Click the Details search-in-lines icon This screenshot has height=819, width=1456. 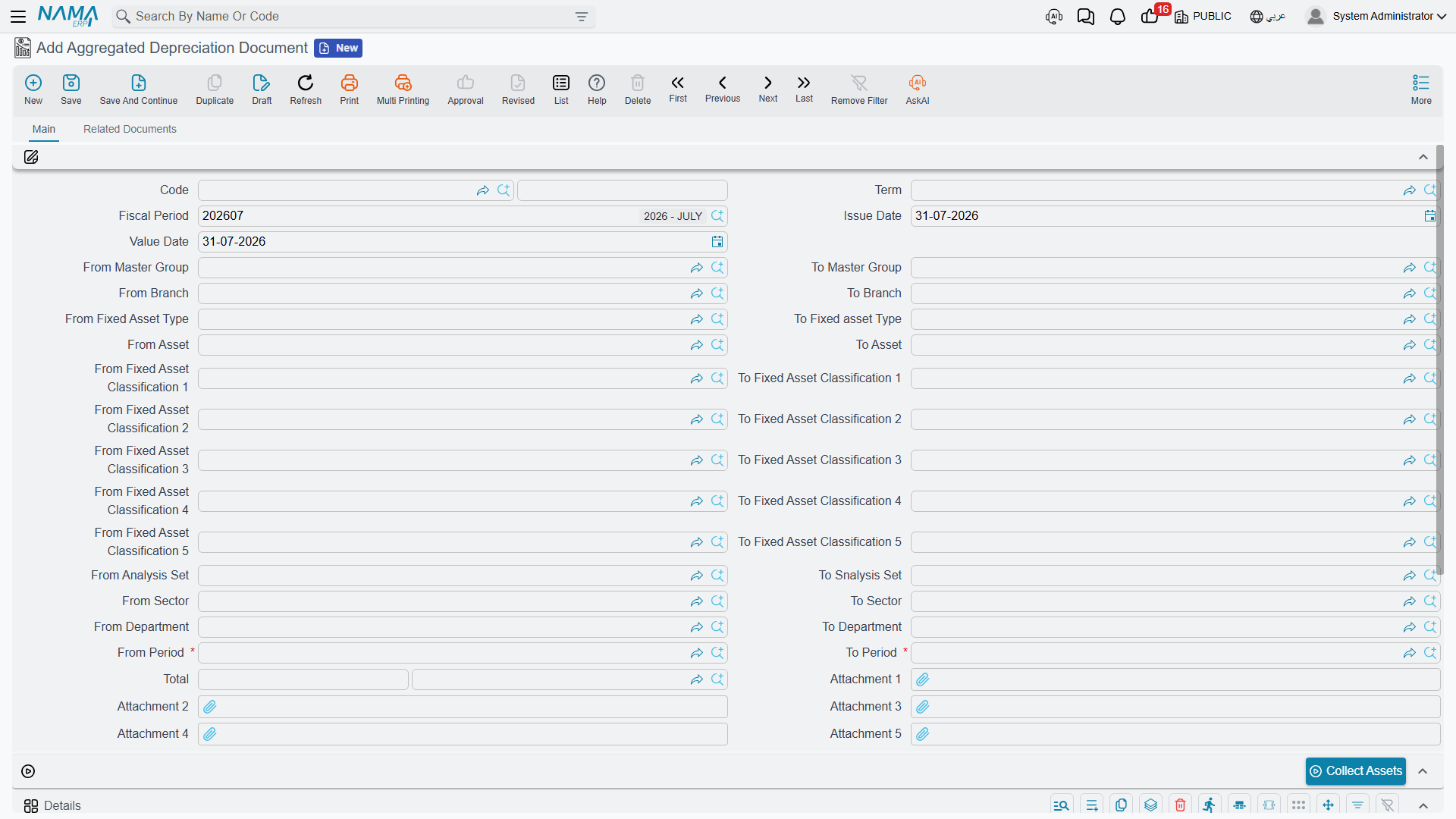point(1062,805)
